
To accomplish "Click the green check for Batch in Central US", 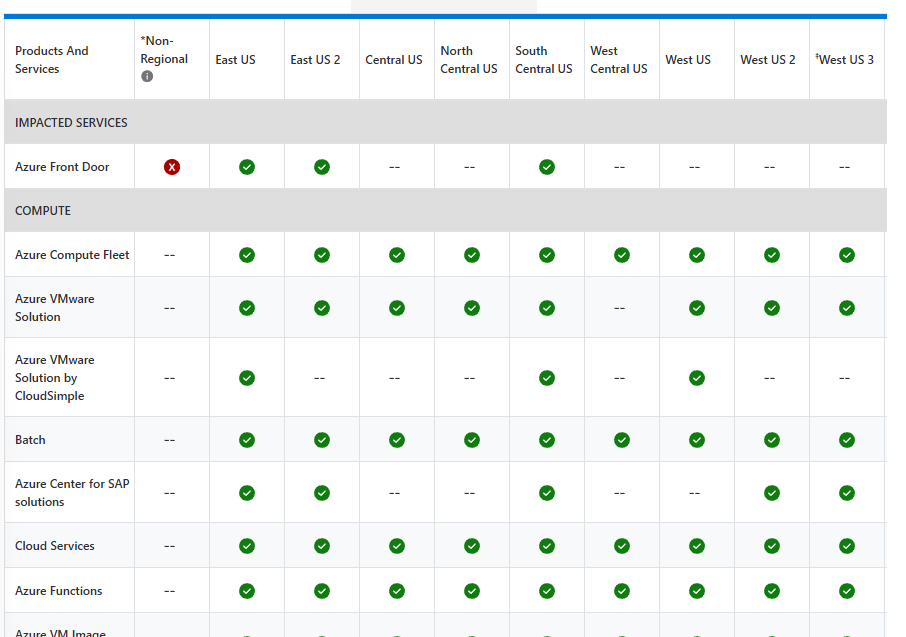I will click(x=396, y=439).
